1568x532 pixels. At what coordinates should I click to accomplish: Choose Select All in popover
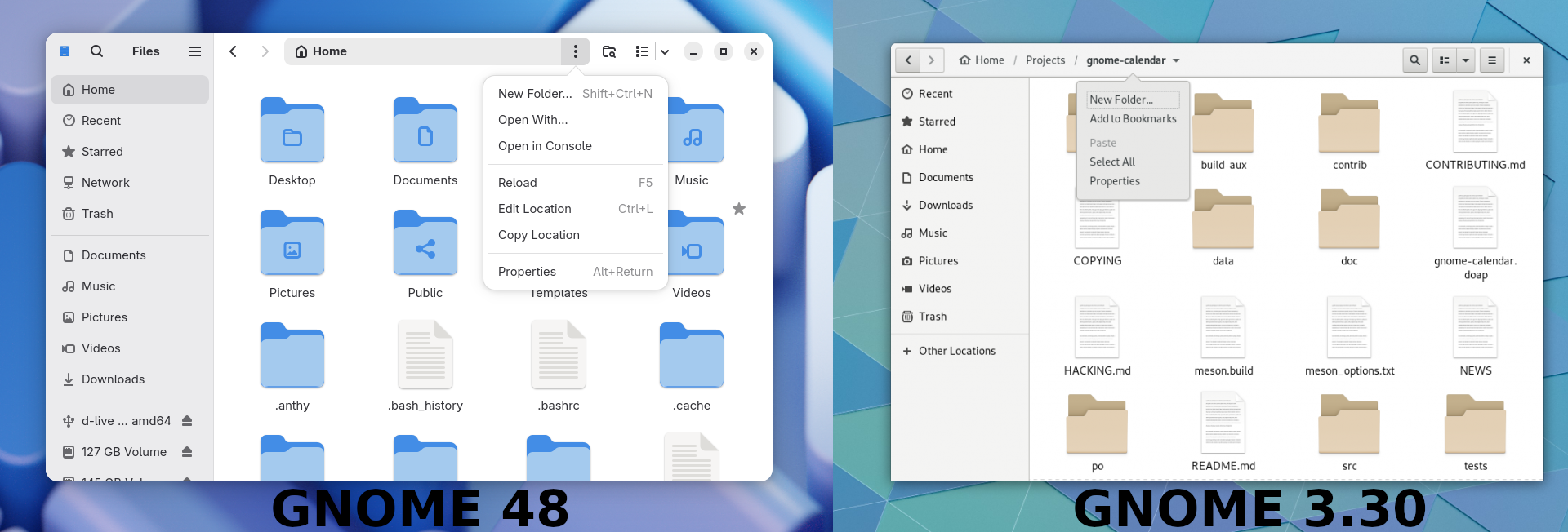(x=1133, y=162)
